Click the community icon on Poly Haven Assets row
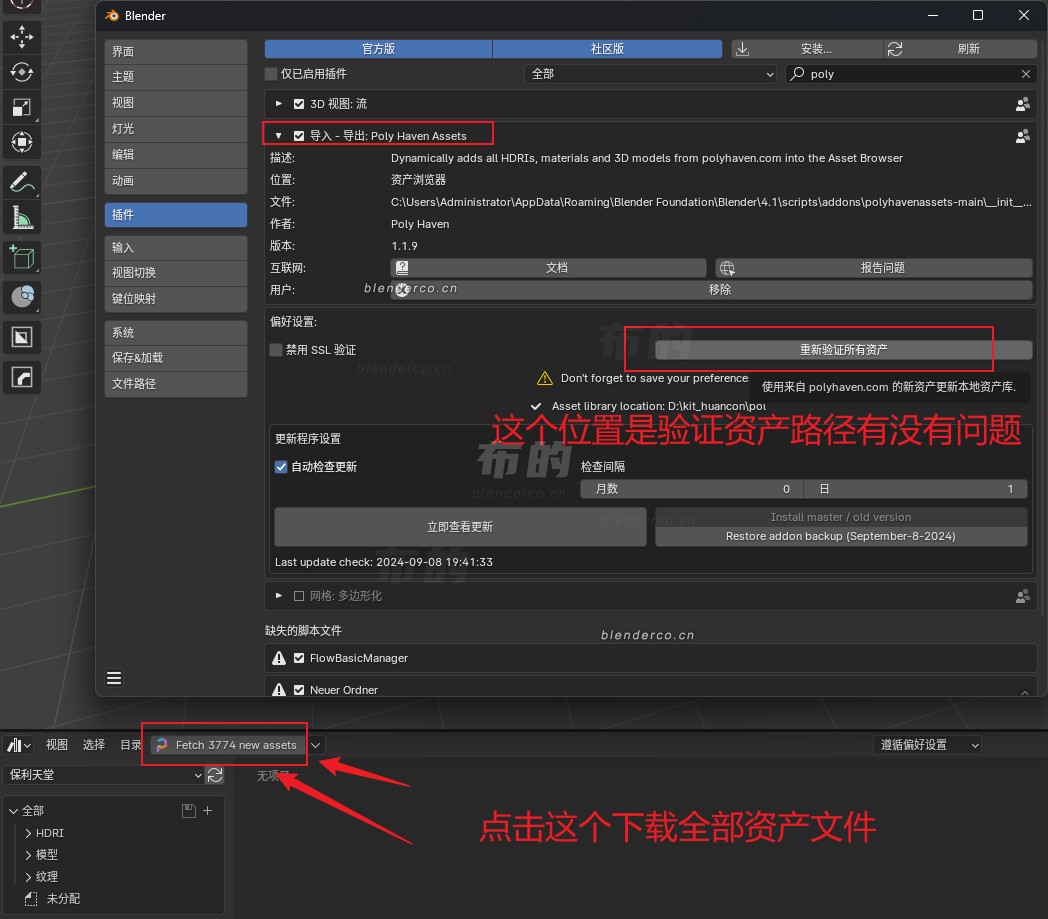 (1023, 136)
